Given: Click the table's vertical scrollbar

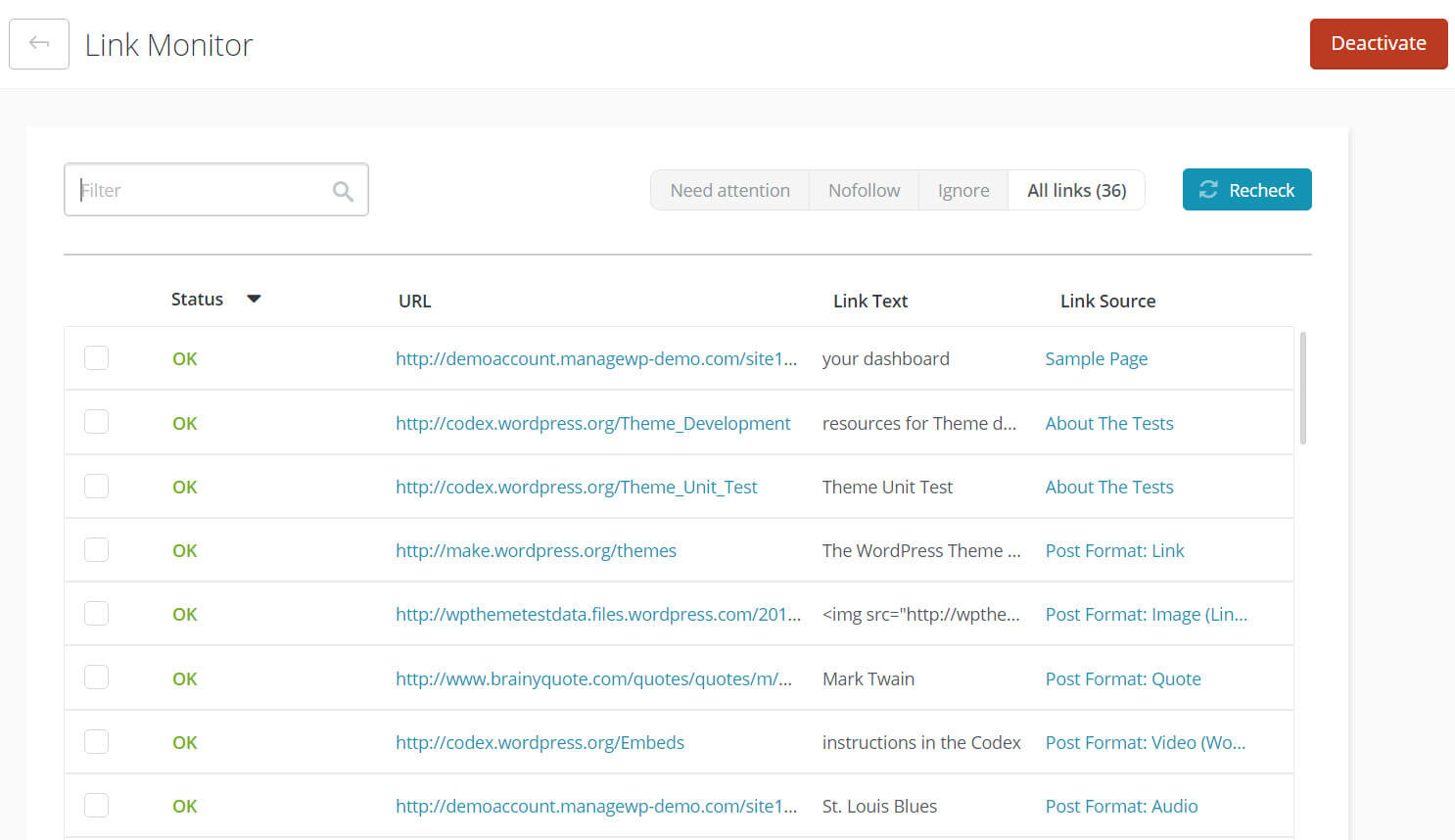Looking at the screenshot, I should 1302,389.
